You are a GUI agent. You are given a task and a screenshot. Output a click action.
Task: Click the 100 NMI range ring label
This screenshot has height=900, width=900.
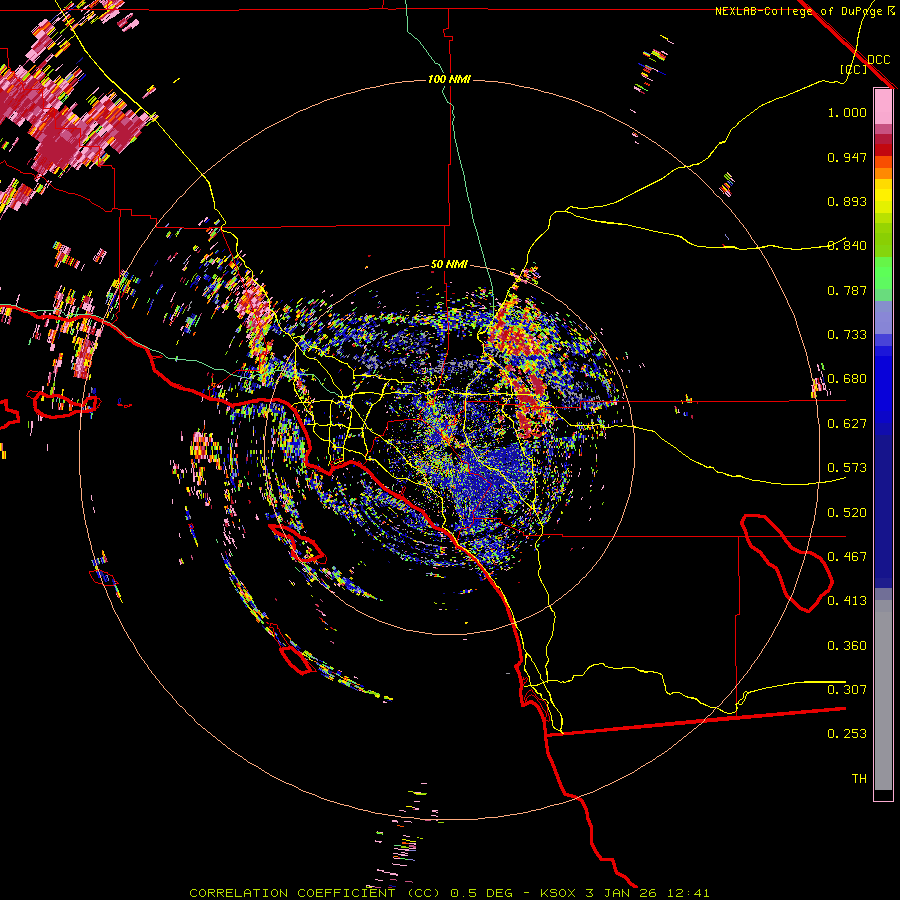[x=449, y=79]
